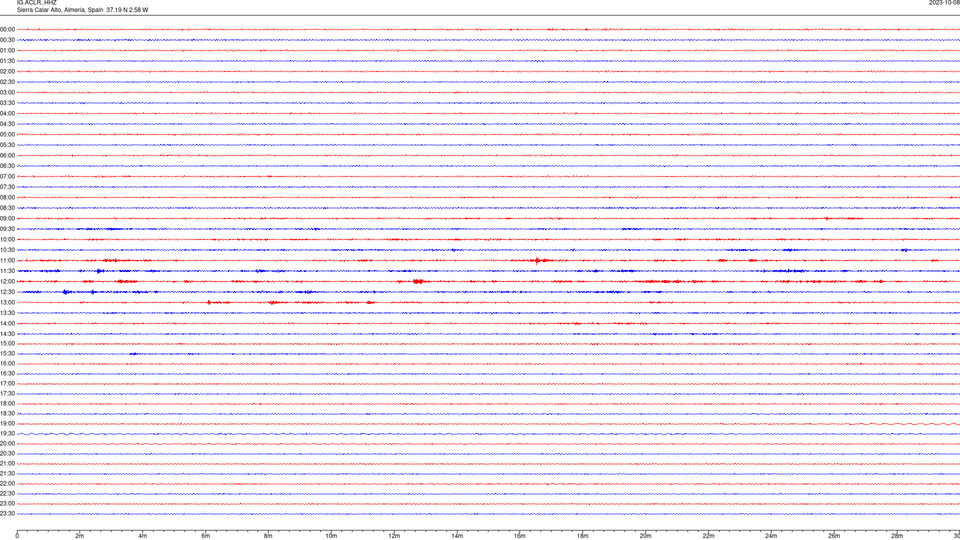Click the 18m tick label on time axis
The image size is (960, 540).
tap(583, 536)
